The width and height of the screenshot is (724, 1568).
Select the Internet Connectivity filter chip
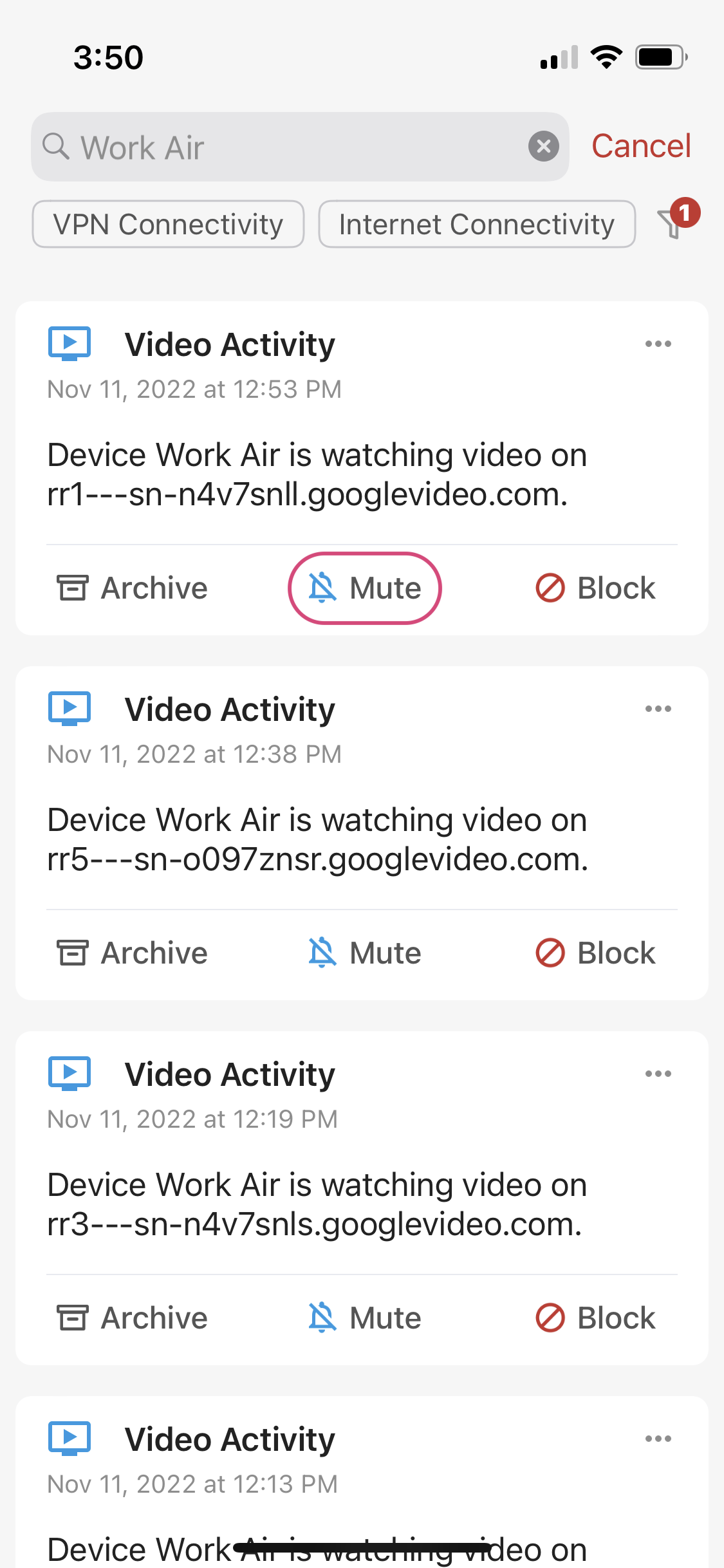coord(477,224)
